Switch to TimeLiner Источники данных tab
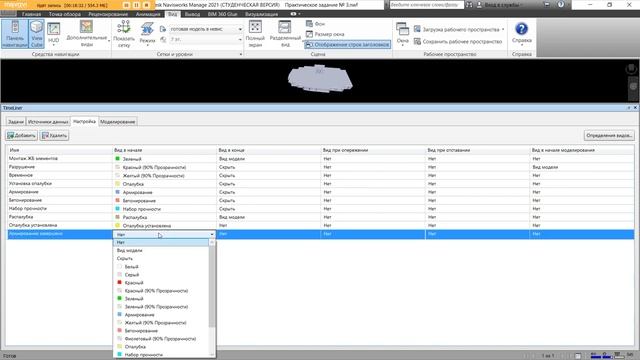This screenshot has width=640, height=360. (48, 122)
